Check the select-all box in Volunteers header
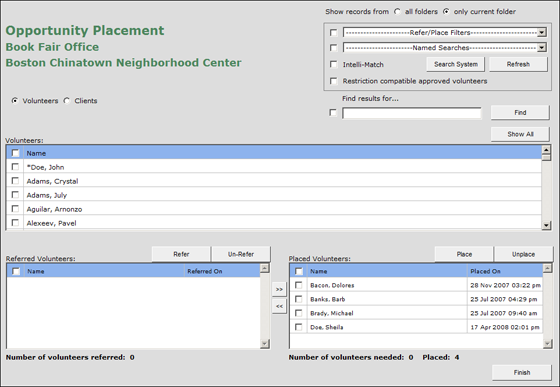This screenshot has height=387, width=560. (15, 153)
